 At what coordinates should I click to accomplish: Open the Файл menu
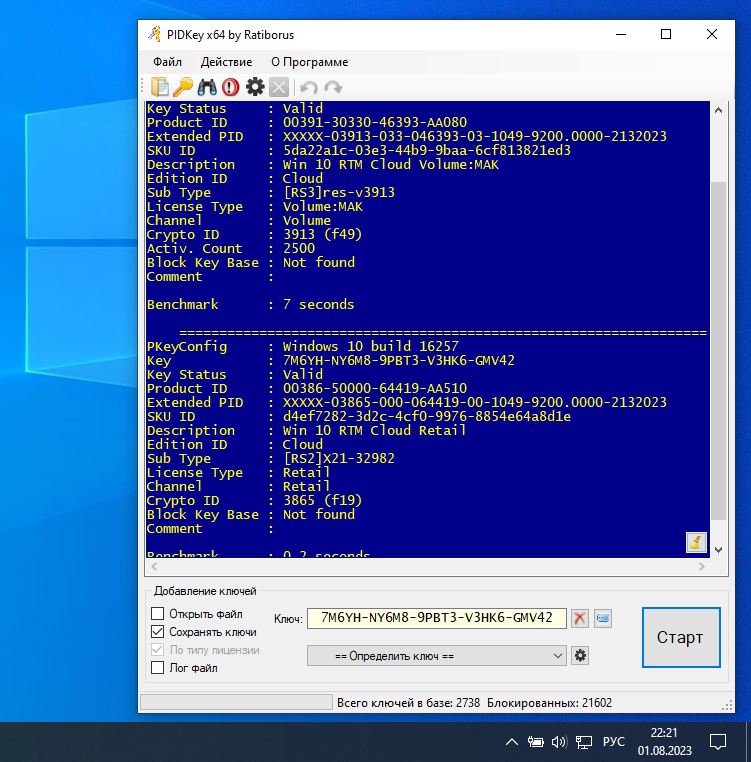click(x=167, y=62)
